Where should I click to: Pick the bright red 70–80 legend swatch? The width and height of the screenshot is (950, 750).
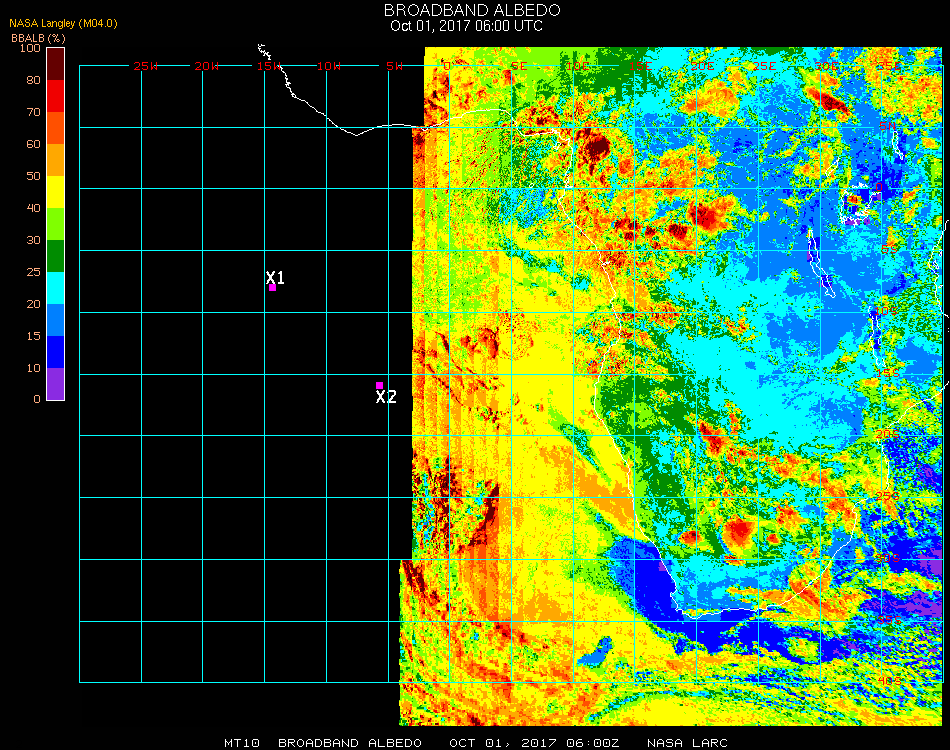[x=56, y=96]
